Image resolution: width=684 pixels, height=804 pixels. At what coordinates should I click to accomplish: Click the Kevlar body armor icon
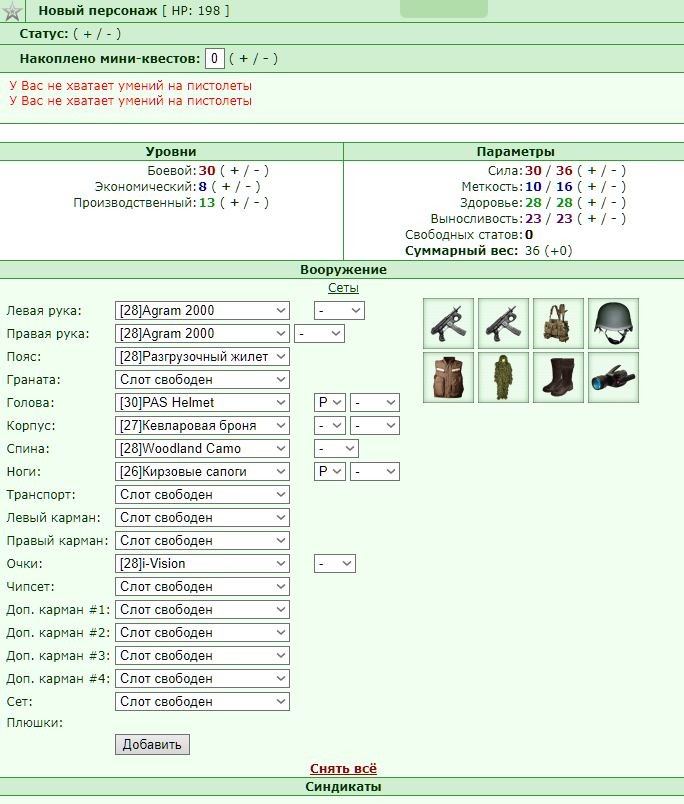coord(449,377)
